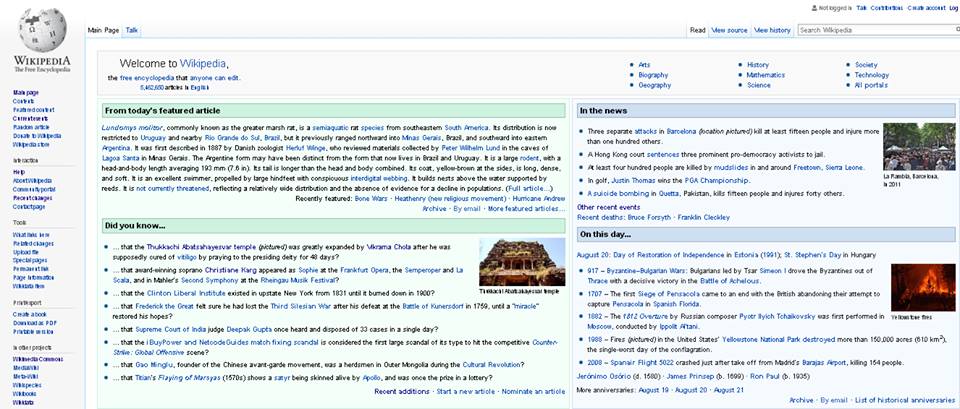960x409 pixels.
Task: Click the Wikipedia globe logo
Action: coord(42,30)
